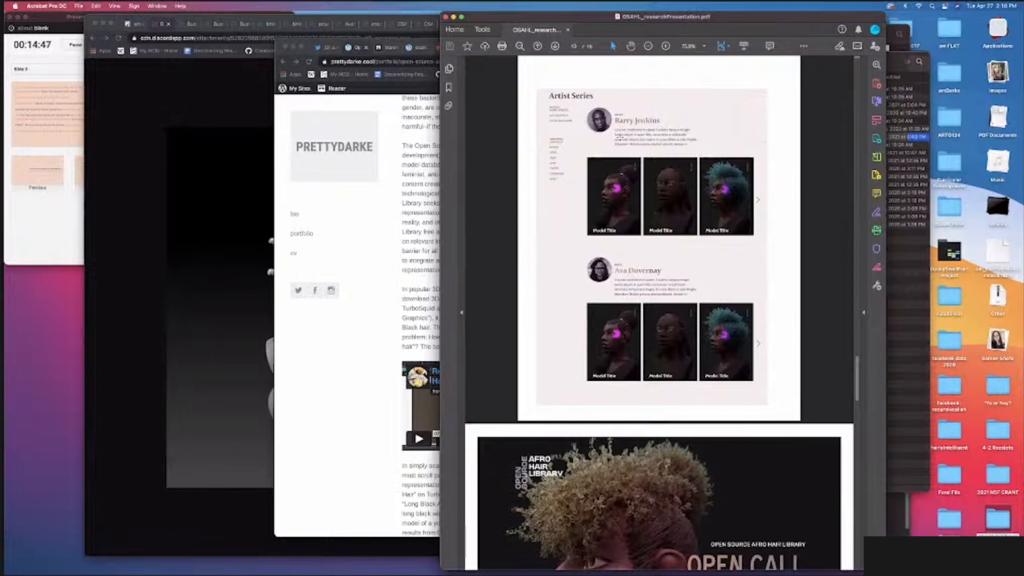Open the pink Edit PDF tool icon

876,120
